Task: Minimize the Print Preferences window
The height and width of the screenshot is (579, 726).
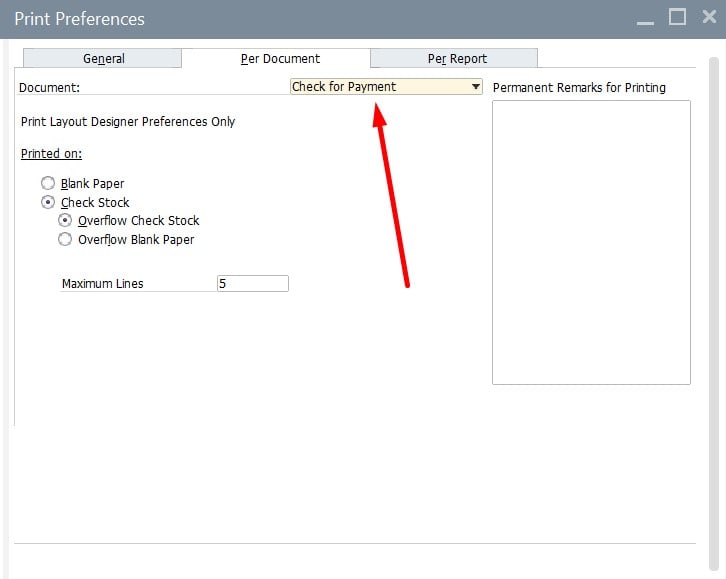Action: 646,19
